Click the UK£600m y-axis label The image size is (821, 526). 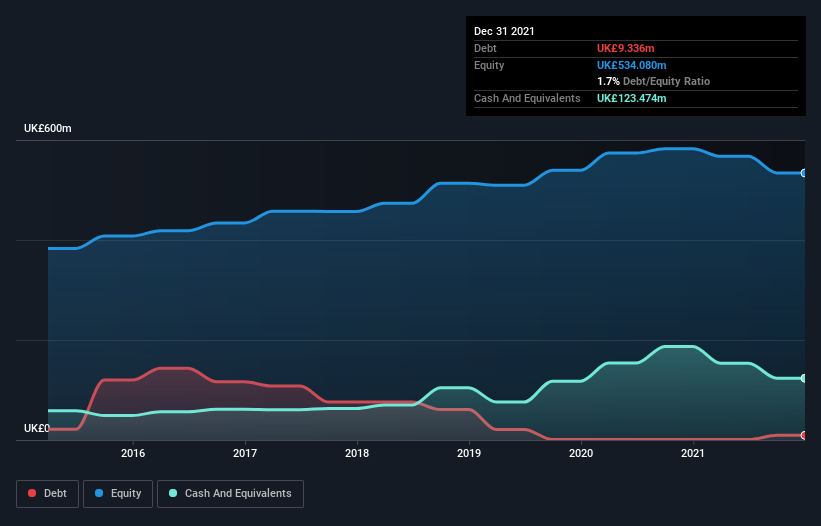pyautogui.click(x=48, y=128)
